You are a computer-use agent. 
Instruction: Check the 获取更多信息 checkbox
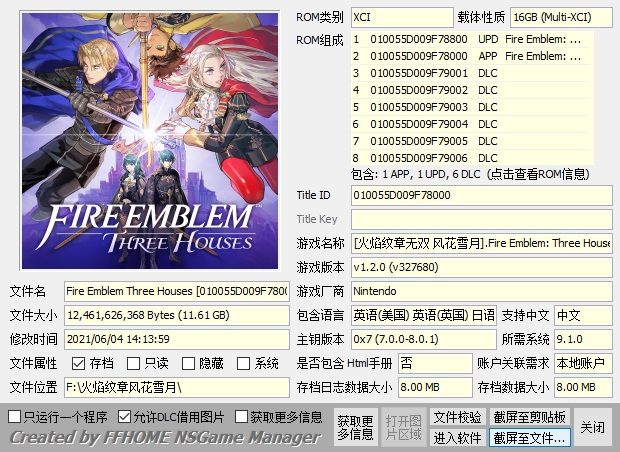coord(241,416)
